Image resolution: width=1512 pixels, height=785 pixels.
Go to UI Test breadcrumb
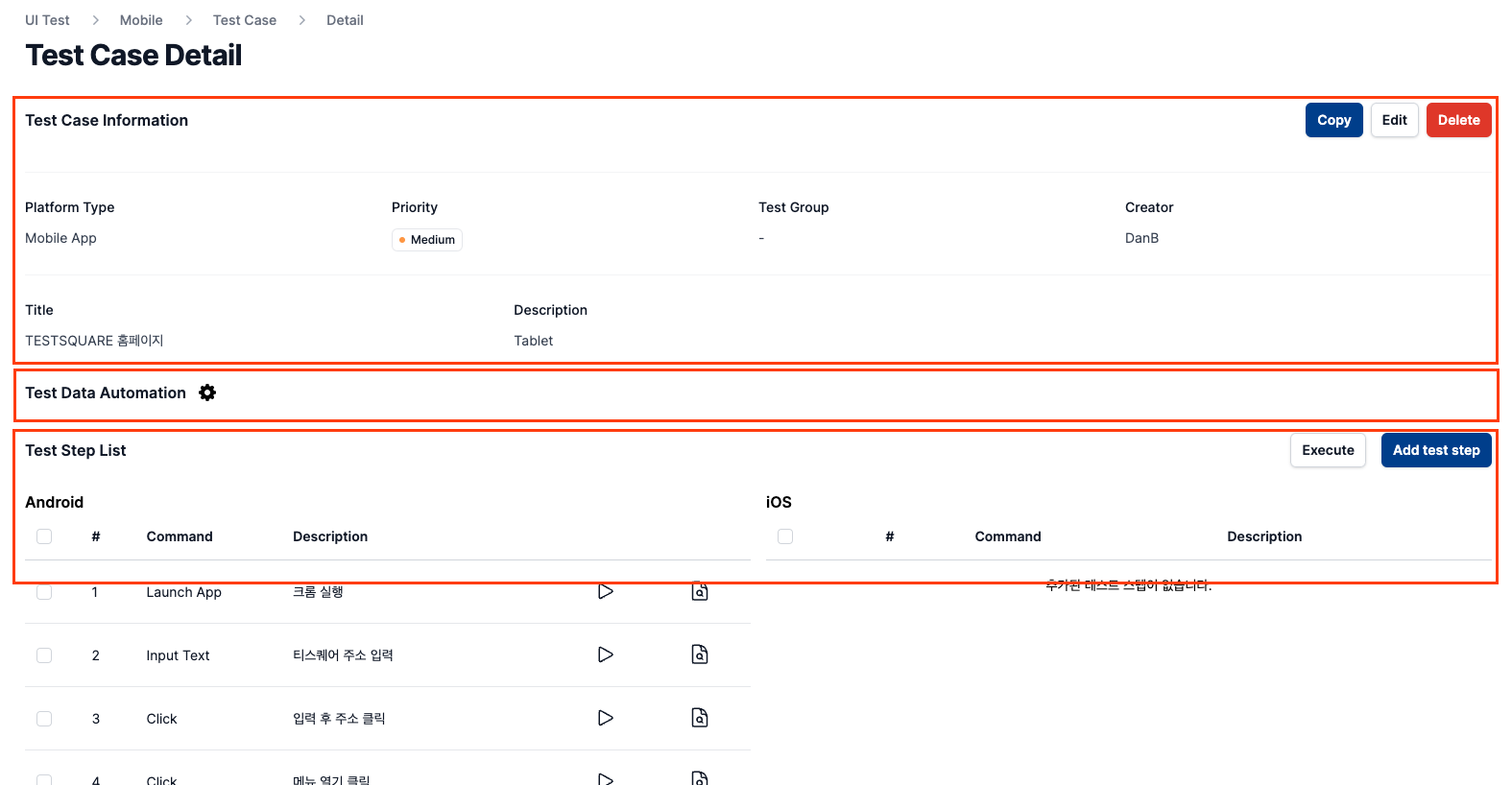tap(47, 20)
